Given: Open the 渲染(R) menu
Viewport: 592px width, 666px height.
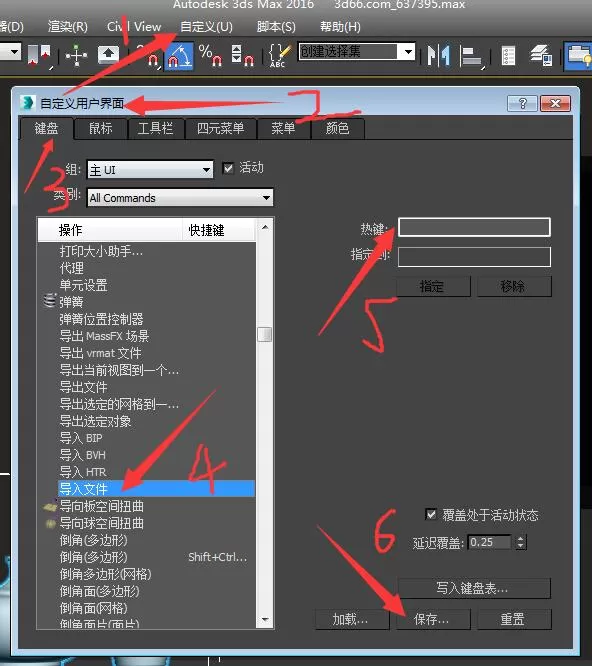Looking at the screenshot, I should coord(68,27).
